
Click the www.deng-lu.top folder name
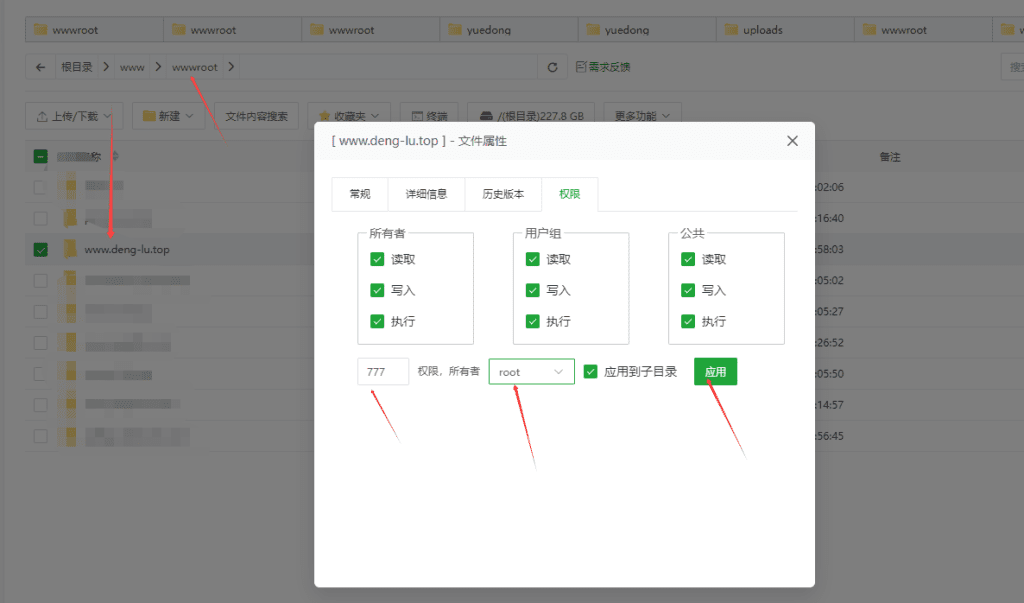click(x=127, y=250)
